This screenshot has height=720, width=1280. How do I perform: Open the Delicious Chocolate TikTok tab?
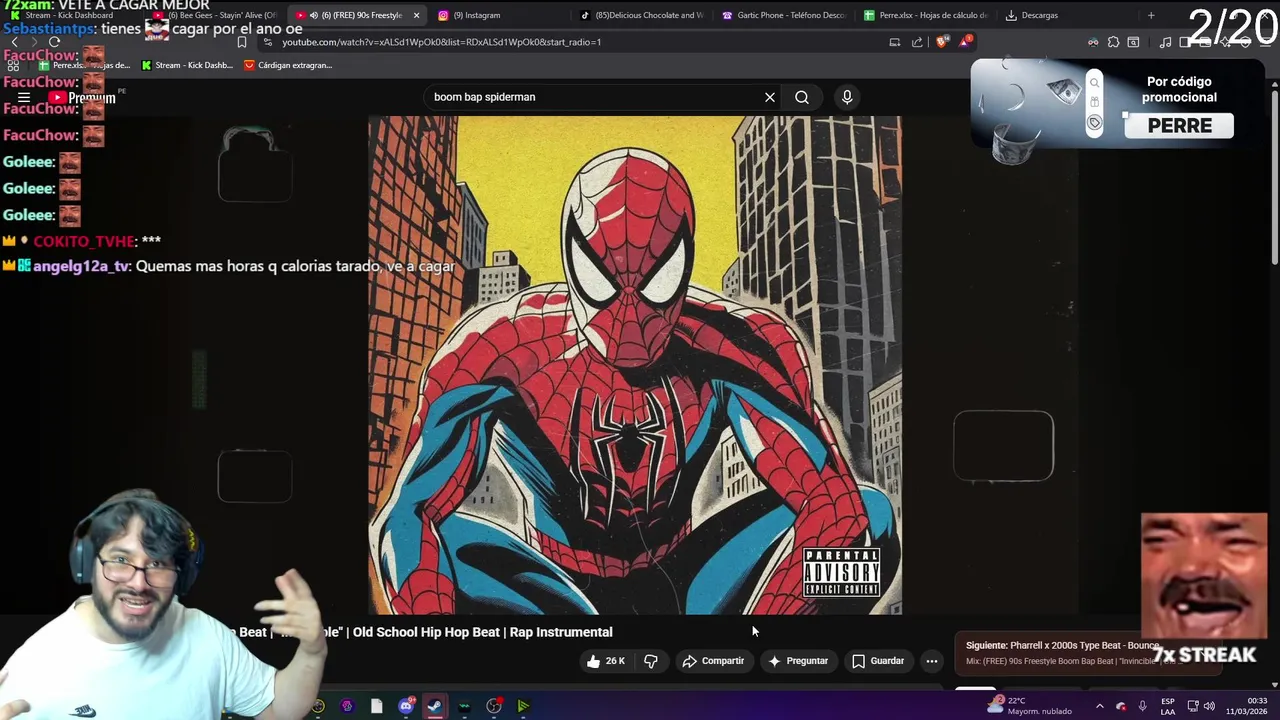(x=642, y=15)
